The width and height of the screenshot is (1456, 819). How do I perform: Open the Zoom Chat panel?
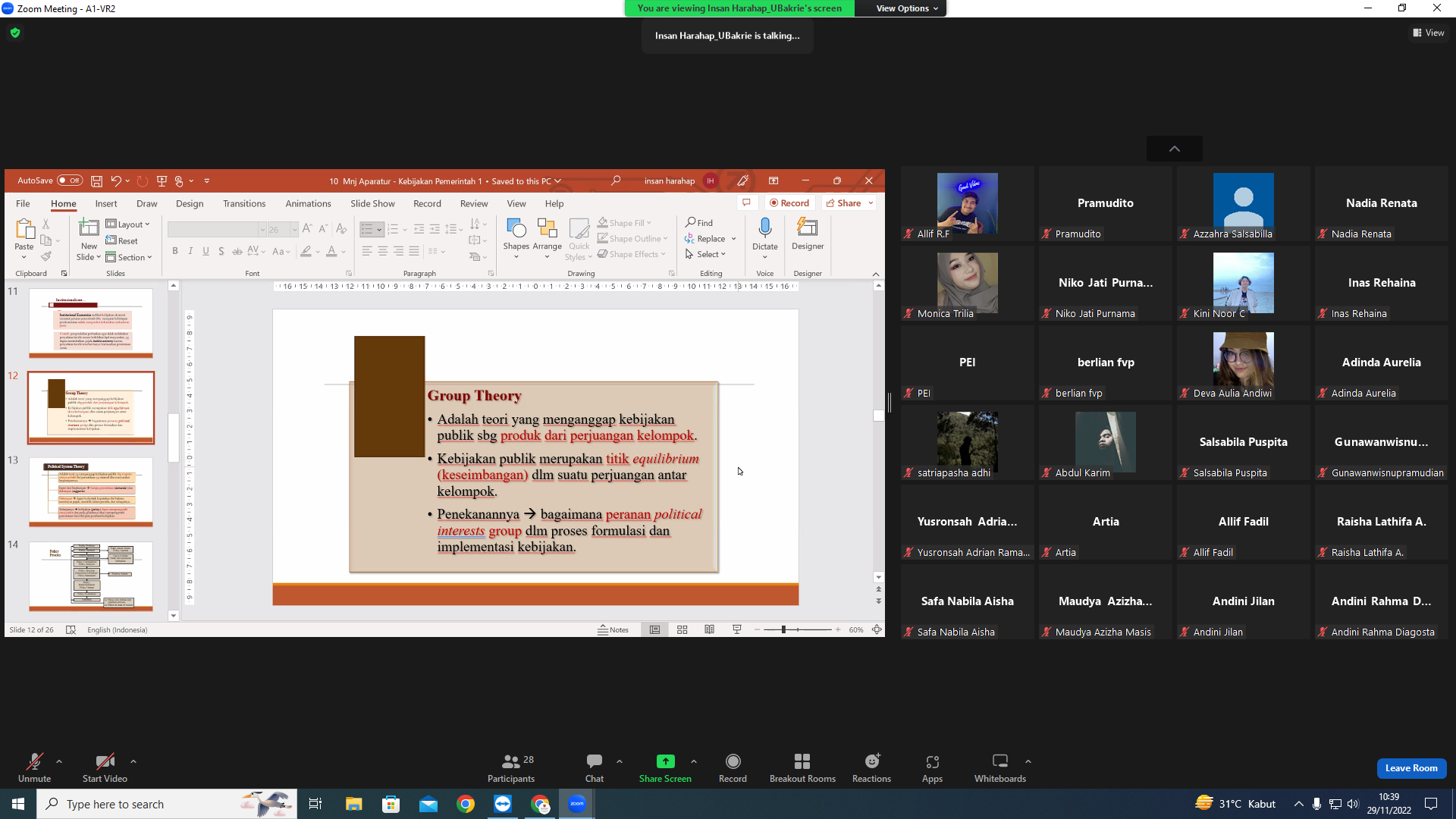pyautogui.click(x=595, y=767)
